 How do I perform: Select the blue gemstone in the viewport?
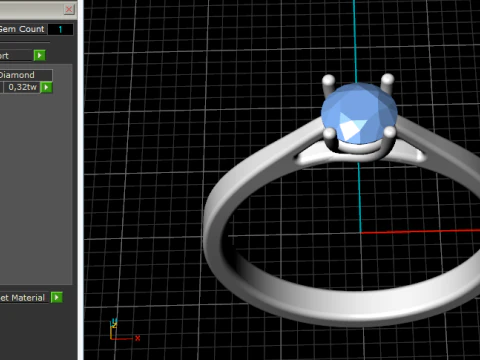pyautogui.click(x=359, y=113)
